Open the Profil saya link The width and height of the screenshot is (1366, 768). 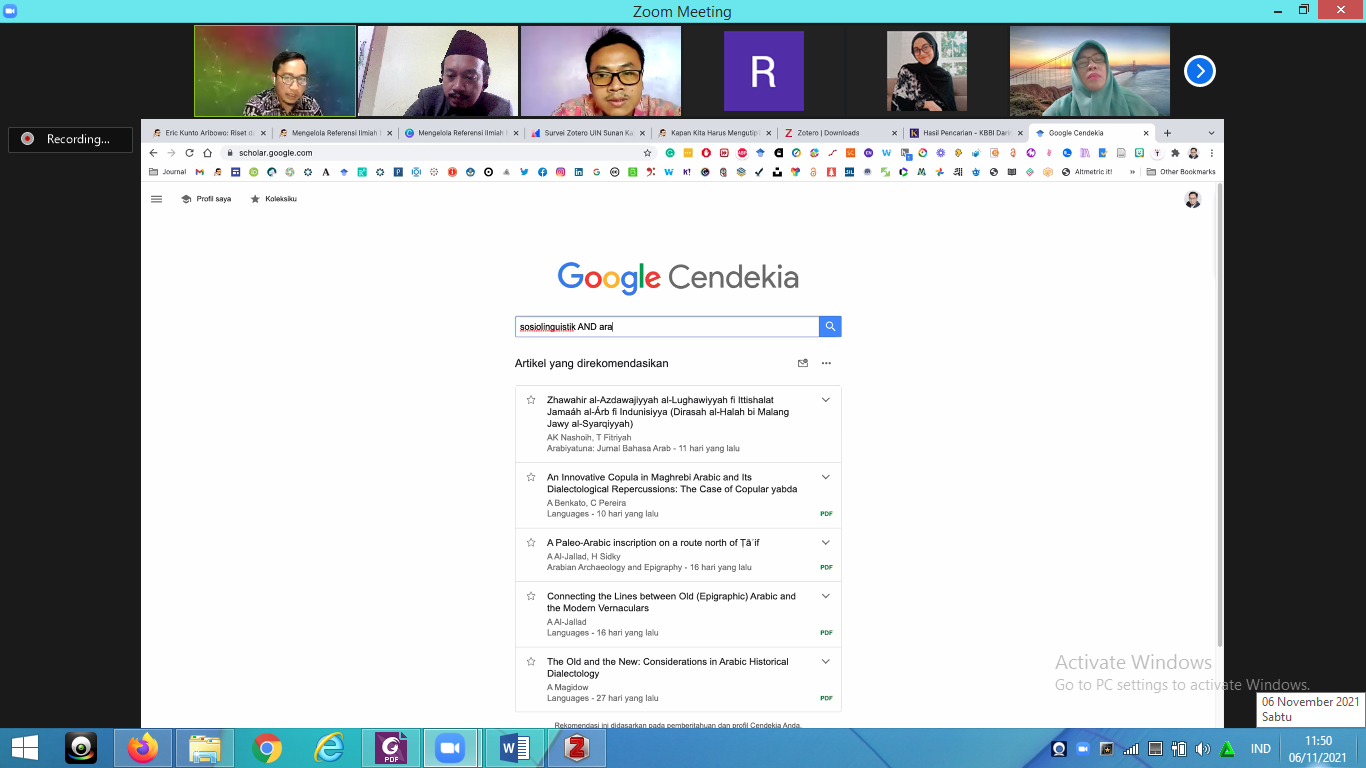[x=206, y=199]
